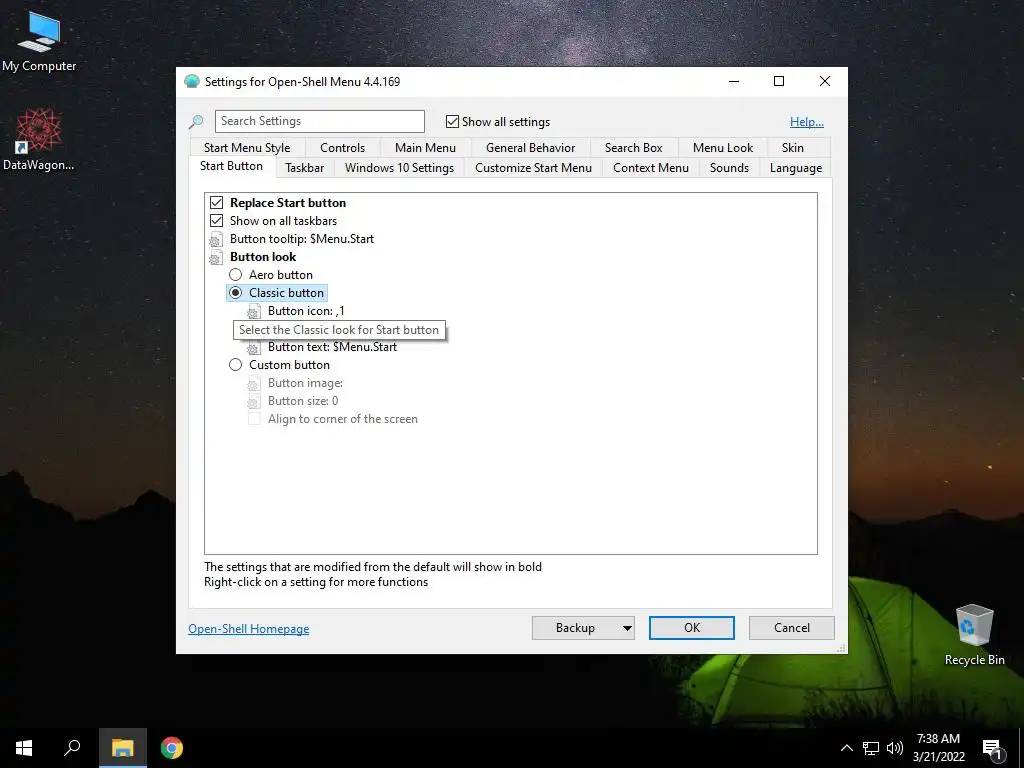Click the magnifier icon beside Search Settings
The image size is (1024, 768).
[196, 121]
